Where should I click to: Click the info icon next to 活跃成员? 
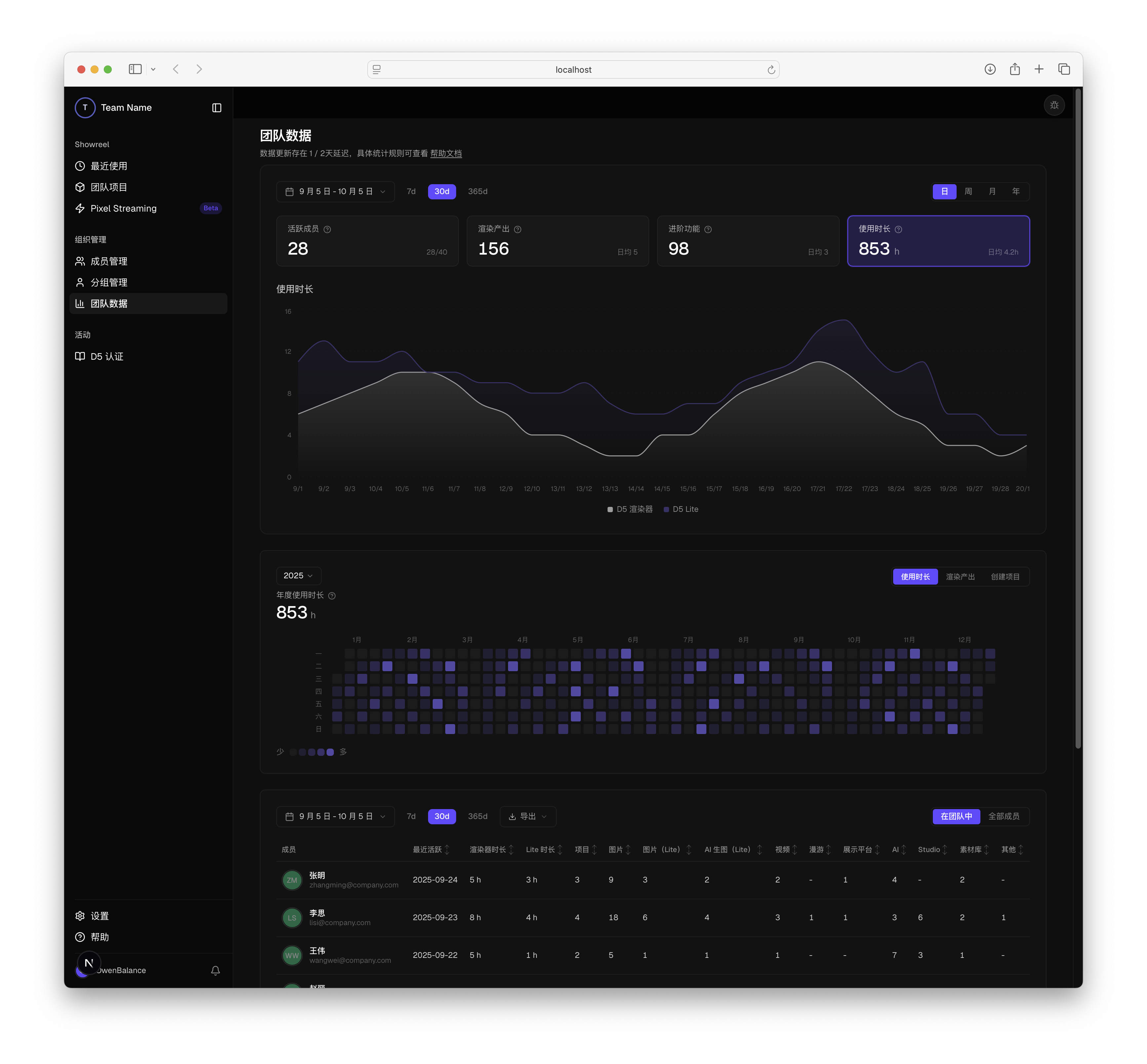328,230
